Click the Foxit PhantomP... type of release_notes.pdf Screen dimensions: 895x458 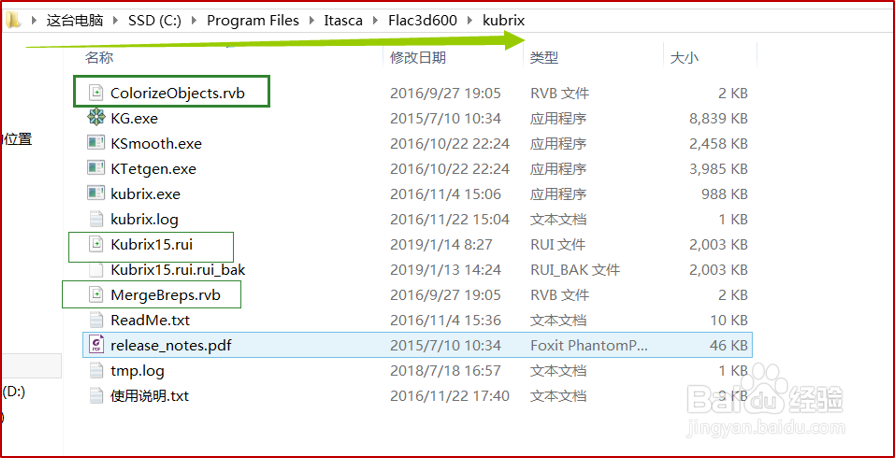(589, 345)
